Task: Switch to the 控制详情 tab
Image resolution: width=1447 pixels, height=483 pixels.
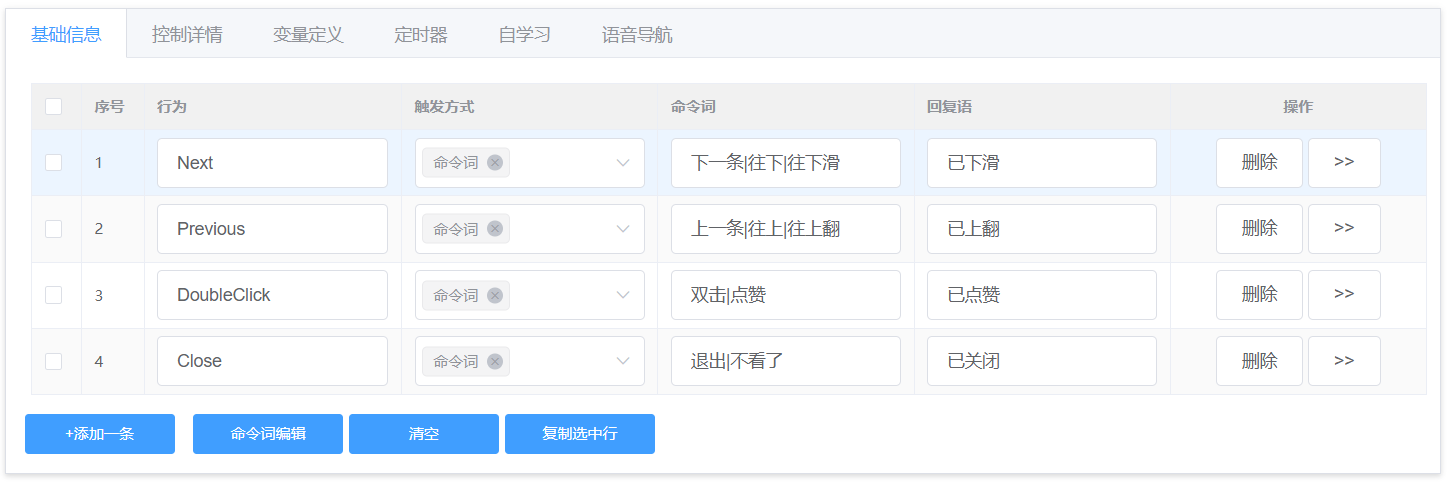Action: coord(187,35)
